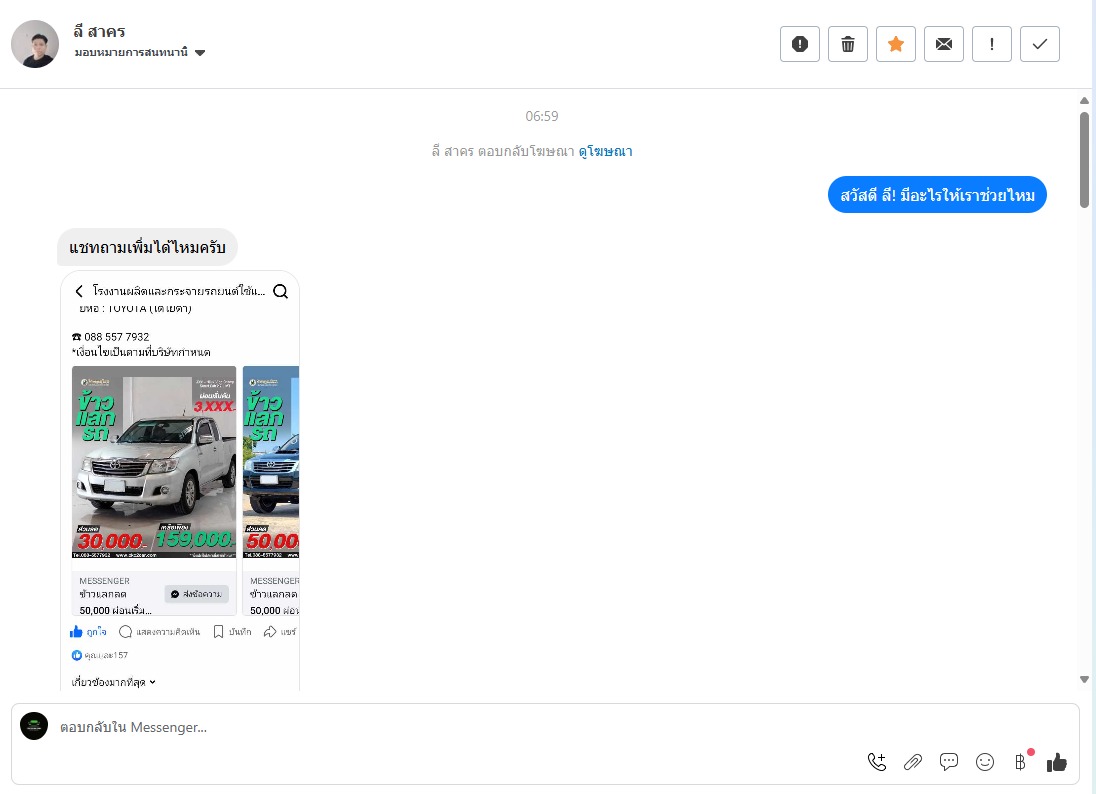Viewport: 1096px width, 794px height.
Task: Click the spam report icon in the header
Action: point(800,44)
